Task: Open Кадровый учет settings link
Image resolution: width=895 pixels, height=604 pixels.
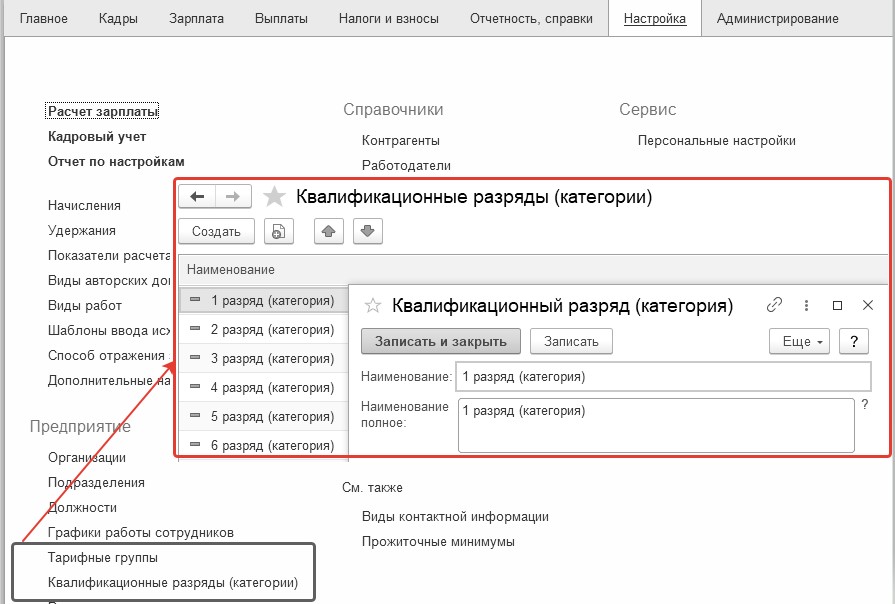Action: pos(97,136)
